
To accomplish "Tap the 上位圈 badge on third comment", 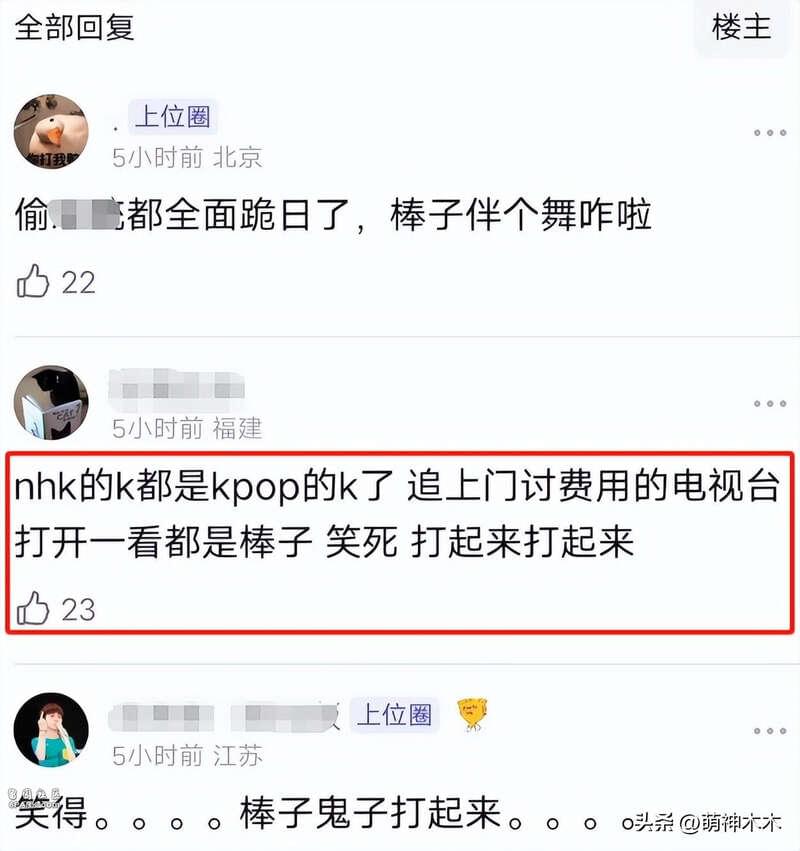I will coord(394,714).
